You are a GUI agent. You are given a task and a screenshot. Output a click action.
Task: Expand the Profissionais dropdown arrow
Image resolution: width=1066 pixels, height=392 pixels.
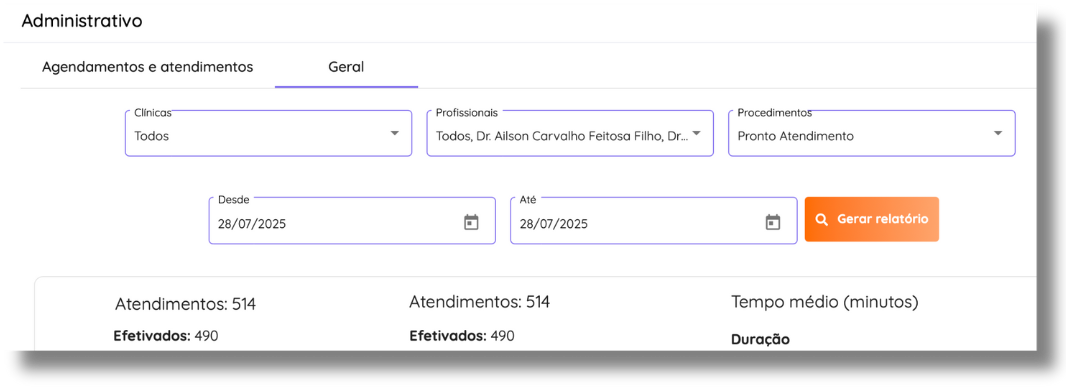click(x=696, y=133)
